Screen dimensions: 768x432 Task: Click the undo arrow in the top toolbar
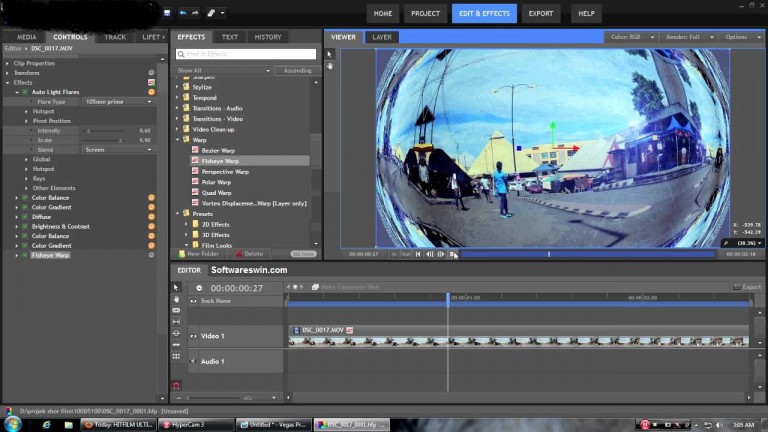click(182, 14)
